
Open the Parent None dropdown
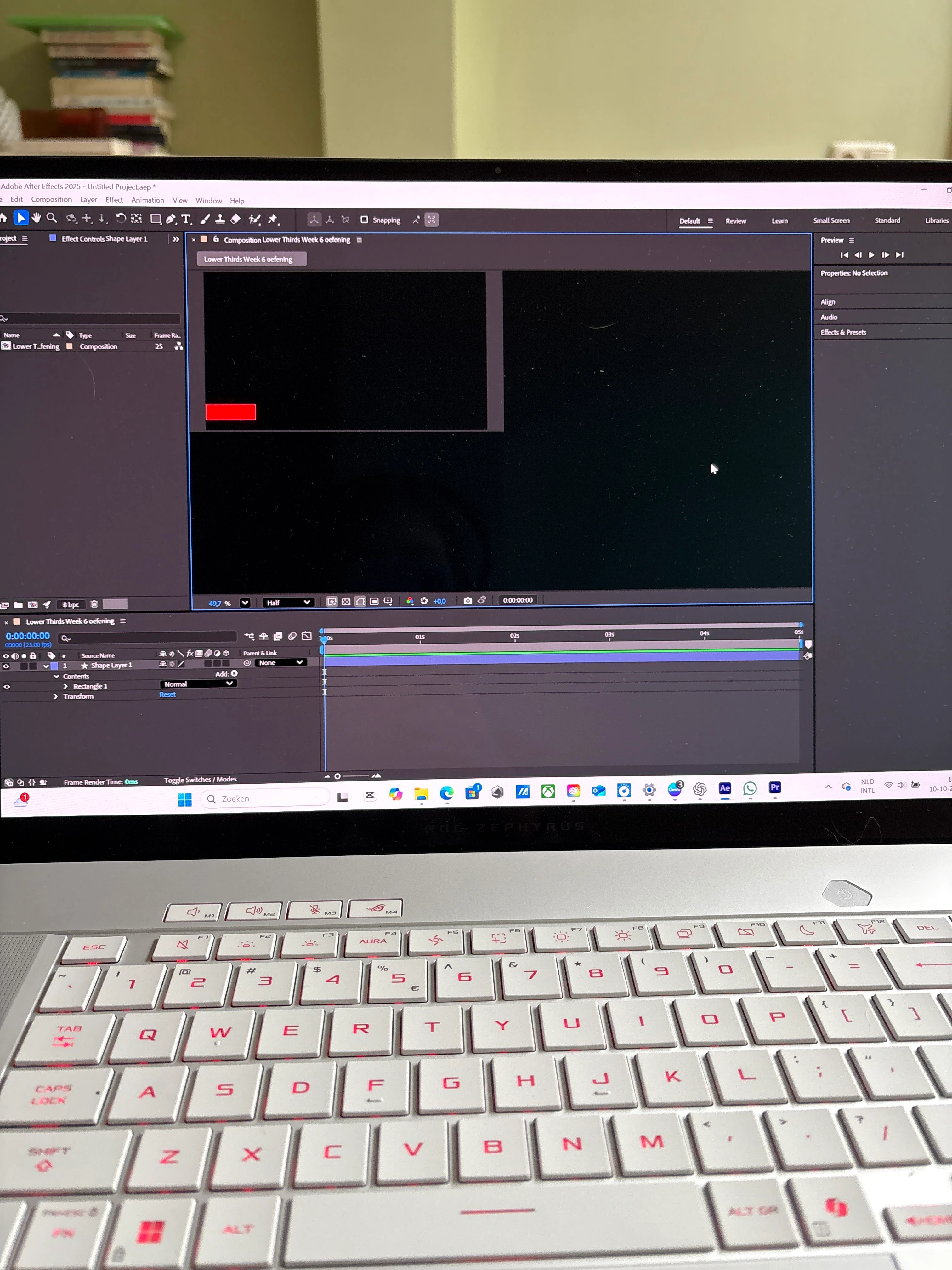tap(280, 662)
